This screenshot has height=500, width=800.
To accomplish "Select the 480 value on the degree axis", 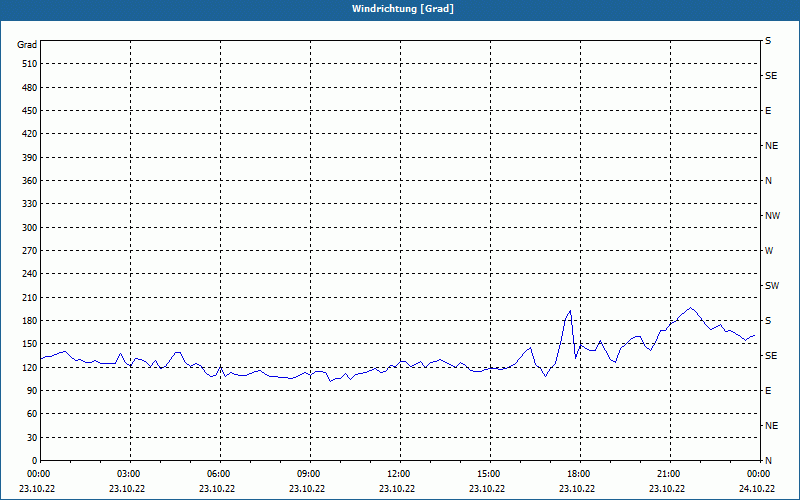I will [30, 88].
